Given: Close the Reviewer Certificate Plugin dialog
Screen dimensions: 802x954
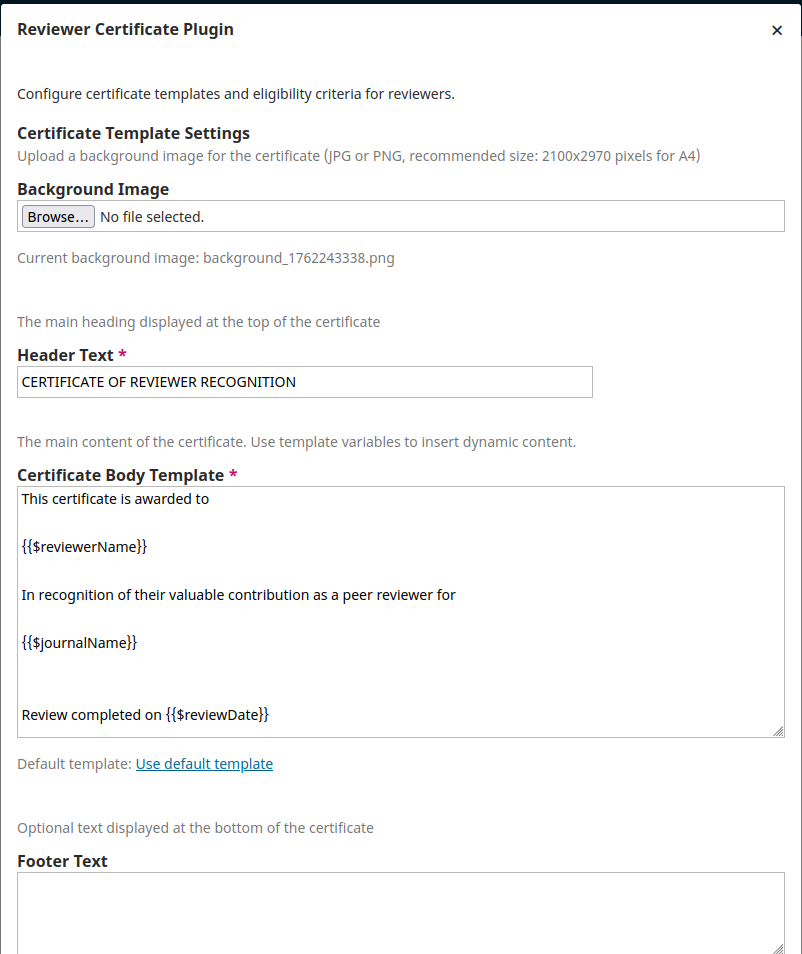Looking at the screenshot, I should 777,31.
